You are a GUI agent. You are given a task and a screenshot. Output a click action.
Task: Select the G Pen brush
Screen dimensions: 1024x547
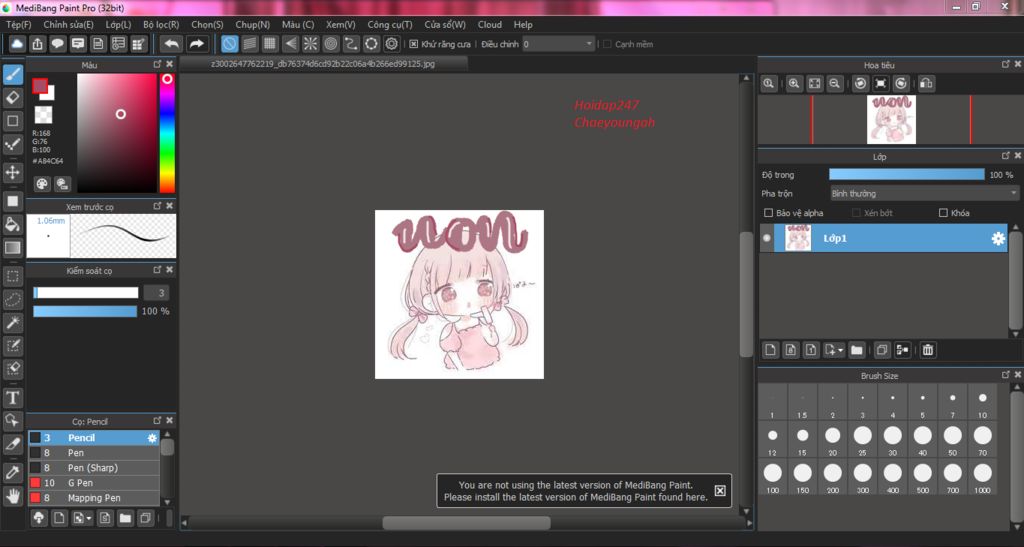[93, 483]
